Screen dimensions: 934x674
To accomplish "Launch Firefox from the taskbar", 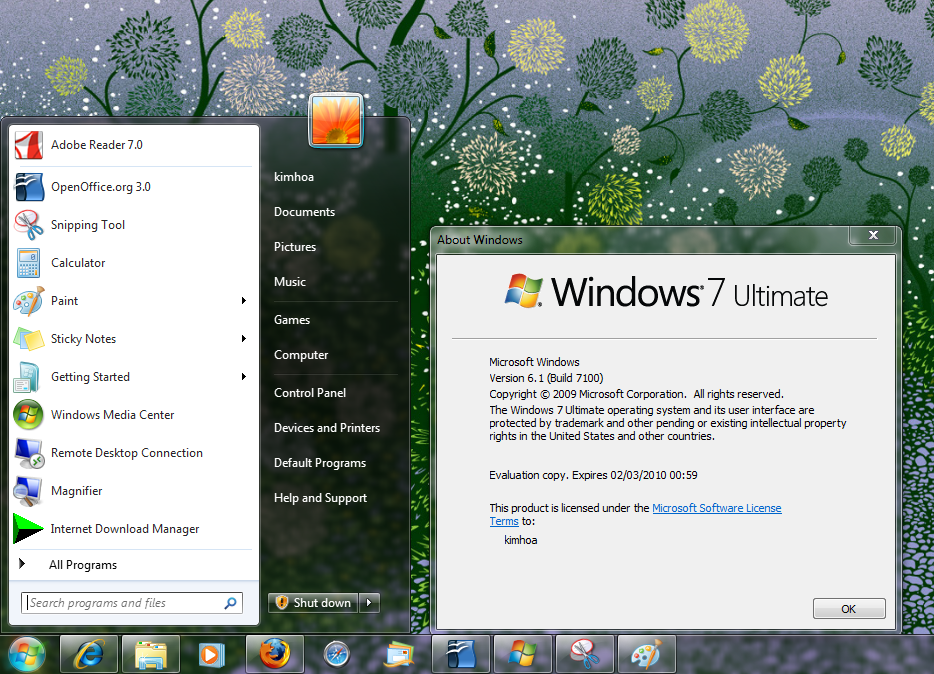I will click(274, 654).
